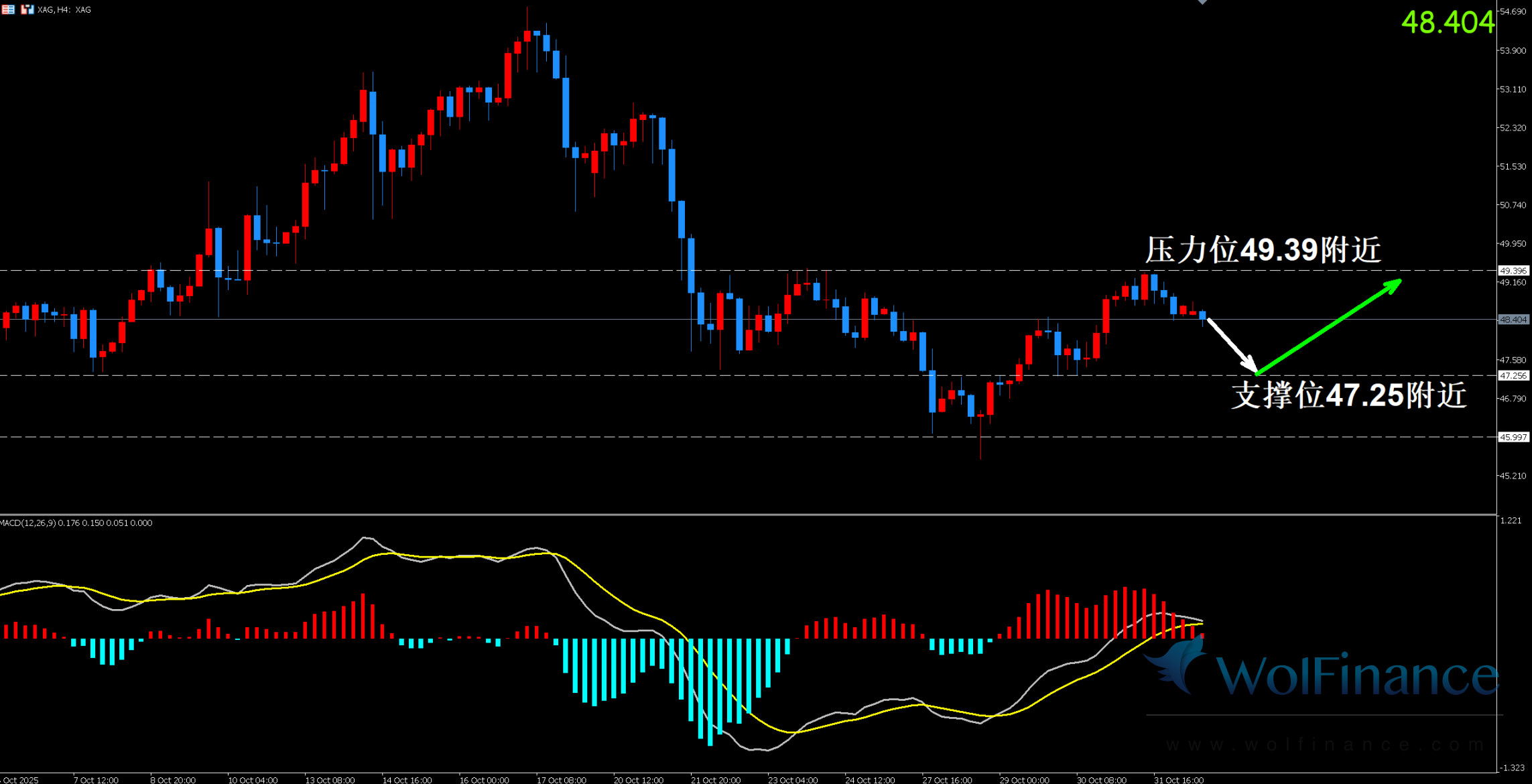Click the 31 Oct 16:00 time axis label
This screenshot has width=1532, height=784.
tap(1178, 779)
